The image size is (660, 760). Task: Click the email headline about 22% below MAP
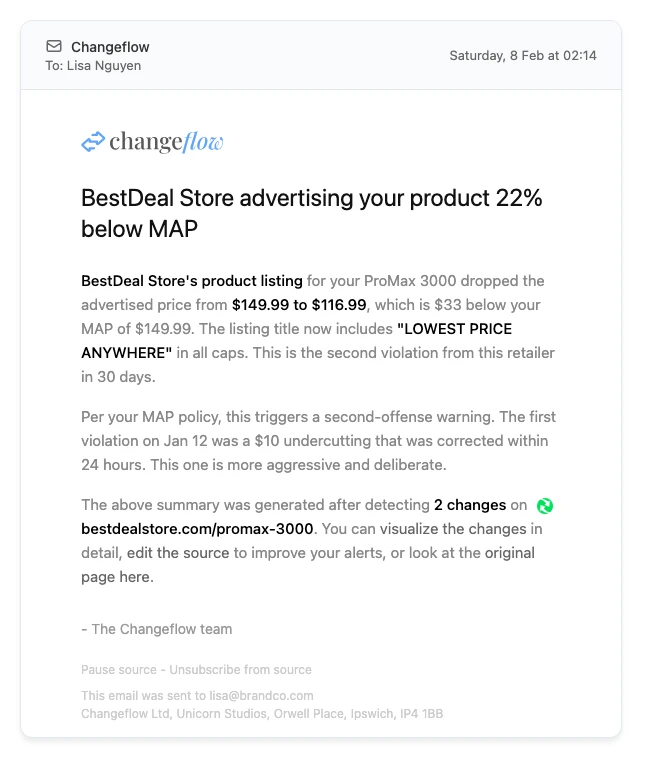pyautogui.click(x=311, y=213)
